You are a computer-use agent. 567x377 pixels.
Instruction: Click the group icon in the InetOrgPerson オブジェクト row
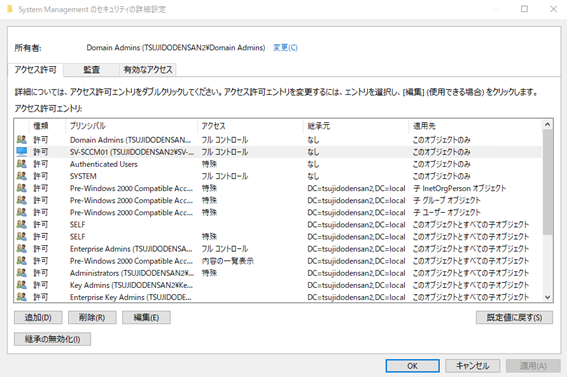(22, 188)
